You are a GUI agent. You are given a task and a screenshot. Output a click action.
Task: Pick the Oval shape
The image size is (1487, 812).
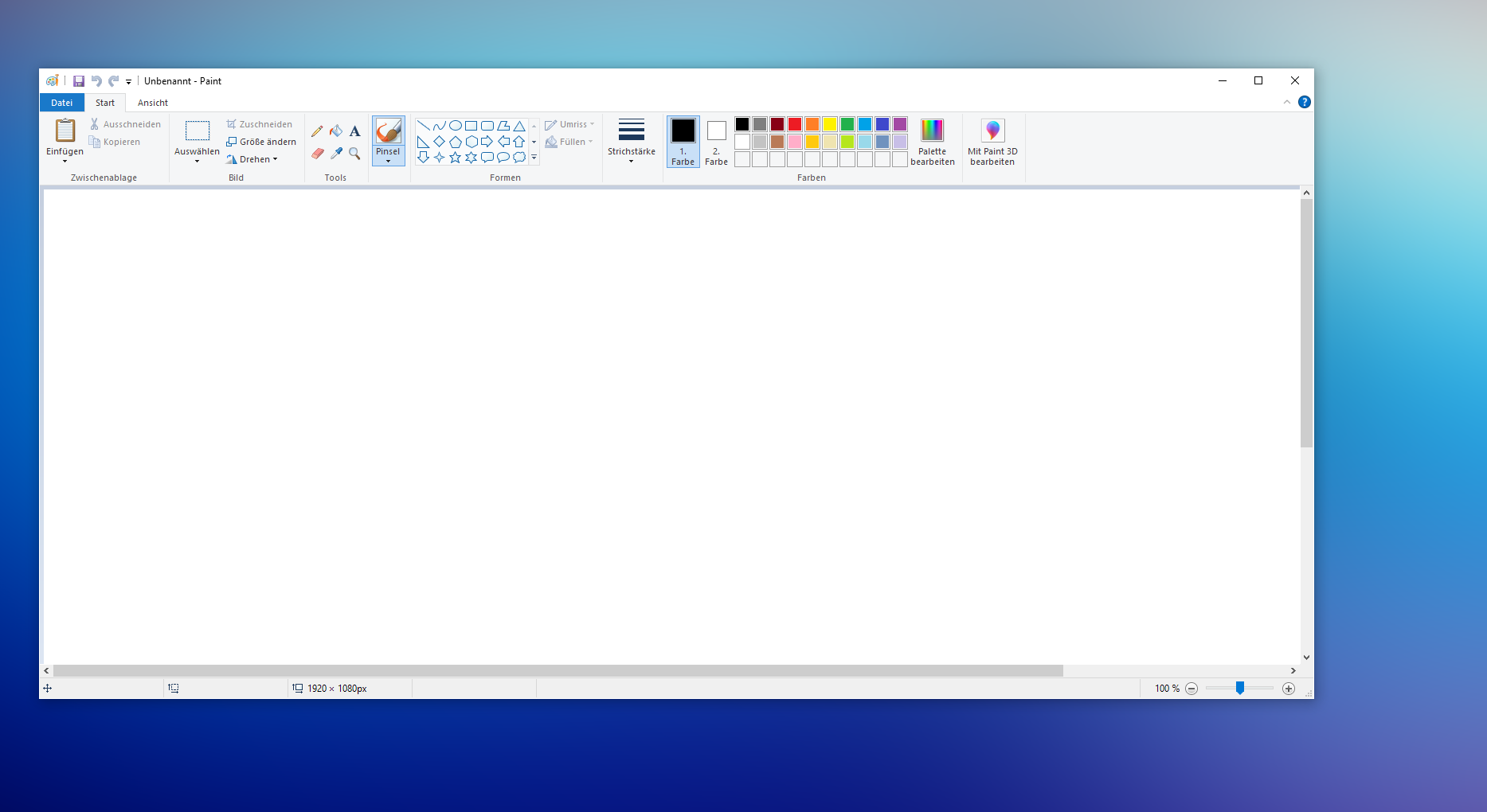coord(455,126)
